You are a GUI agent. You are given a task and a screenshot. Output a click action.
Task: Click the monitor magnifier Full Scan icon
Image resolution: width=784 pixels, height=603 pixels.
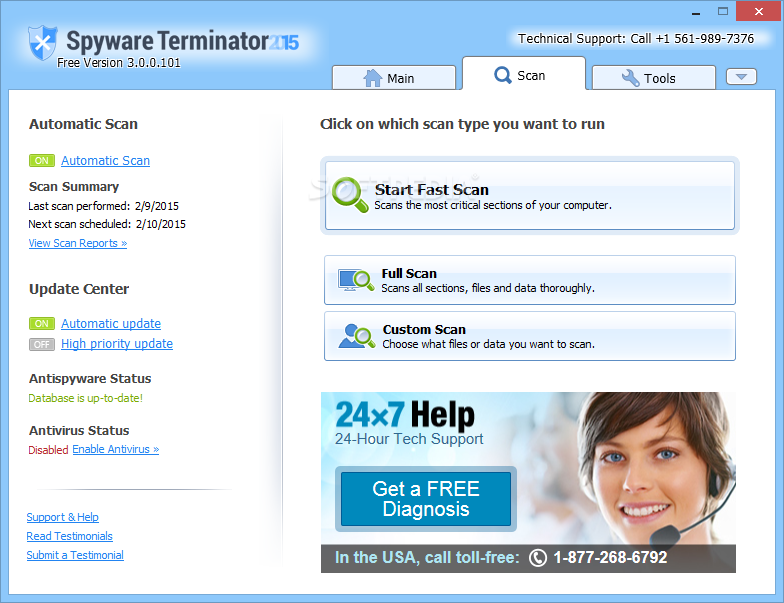click(x=356, y=280)
